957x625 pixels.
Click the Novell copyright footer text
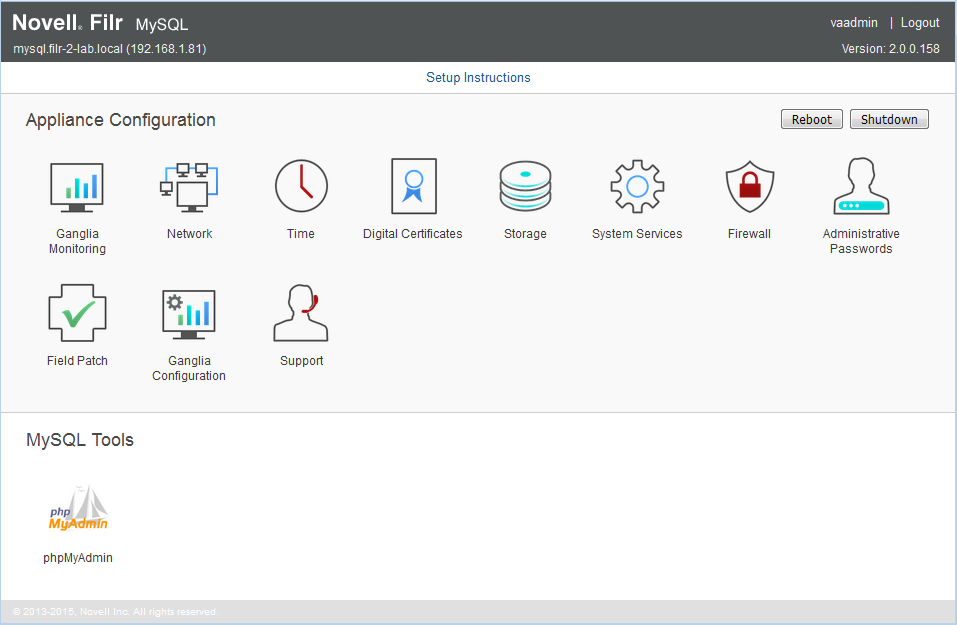(x=115, y=612)
